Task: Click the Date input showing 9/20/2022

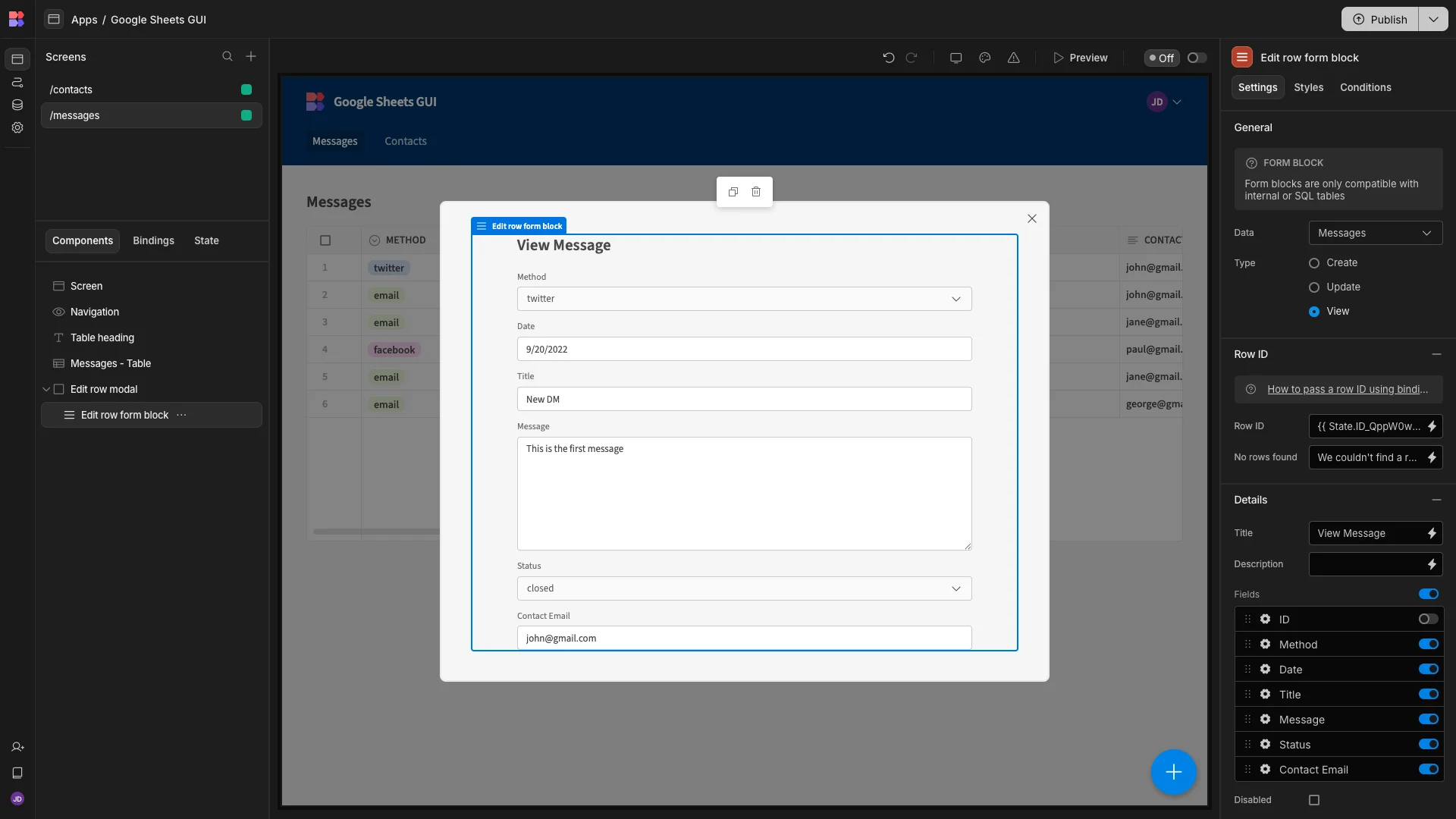Action: [x=744, y=349]
